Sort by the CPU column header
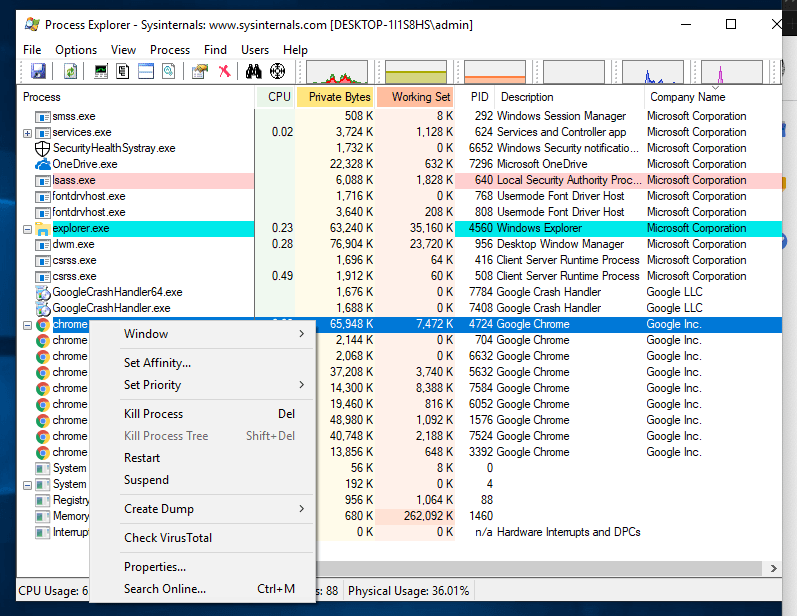The image size is (797, 616). pyautogui.click(x=274, y=97)
